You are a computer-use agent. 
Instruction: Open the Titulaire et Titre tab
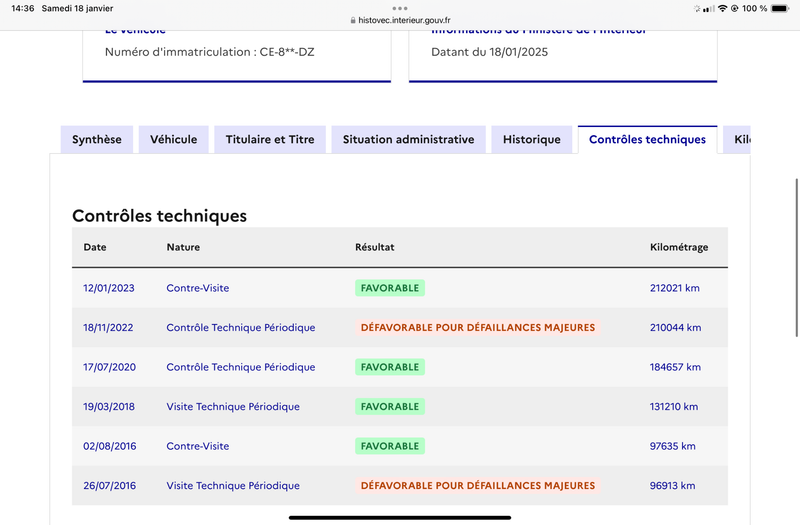(x=270, y=139)
